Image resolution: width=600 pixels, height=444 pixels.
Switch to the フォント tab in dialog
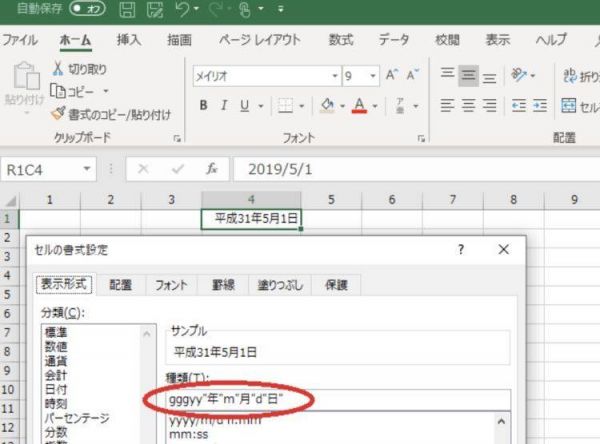pos(170,285)
